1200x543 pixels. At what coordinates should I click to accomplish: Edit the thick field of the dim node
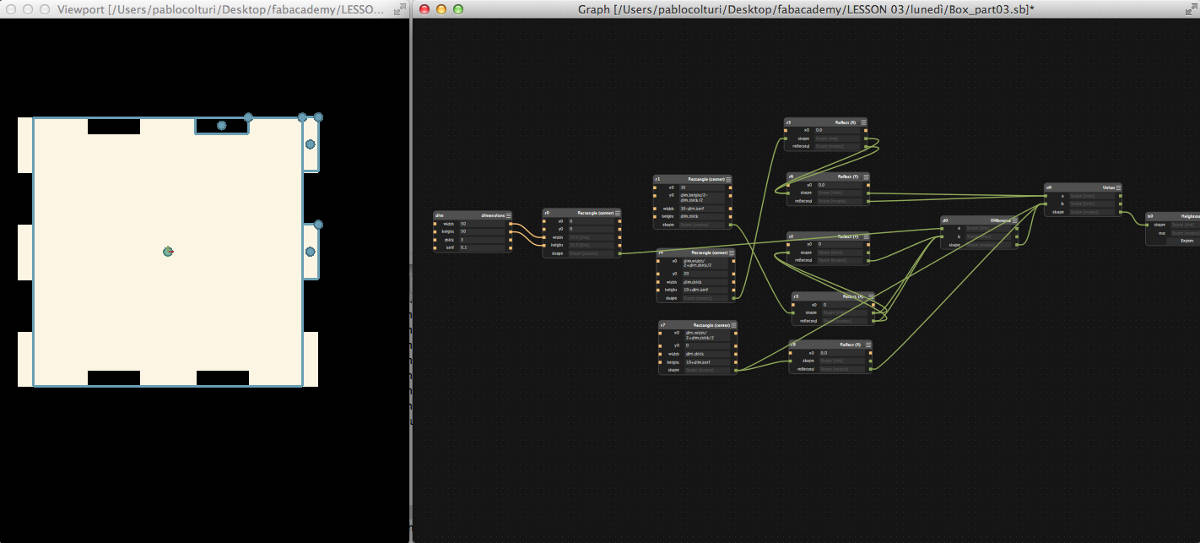482,239
